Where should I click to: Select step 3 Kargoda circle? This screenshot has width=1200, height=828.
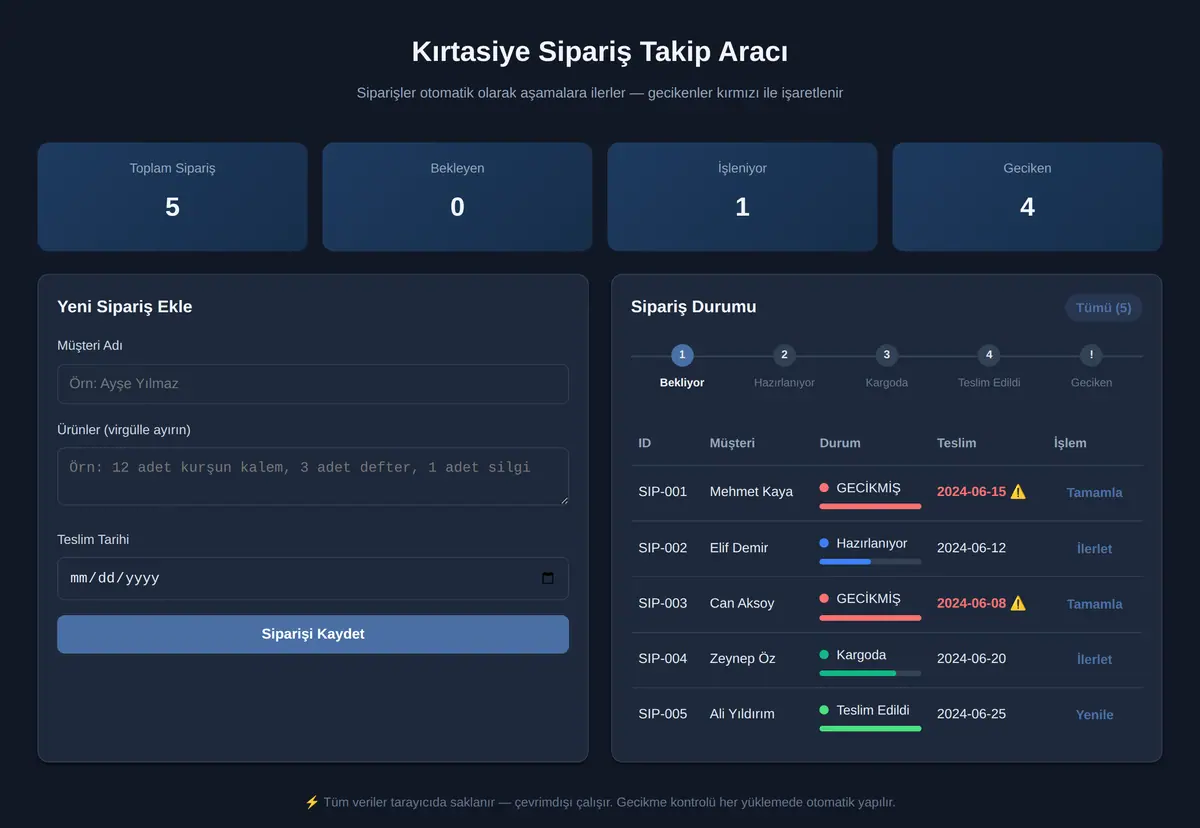(887, 355)
